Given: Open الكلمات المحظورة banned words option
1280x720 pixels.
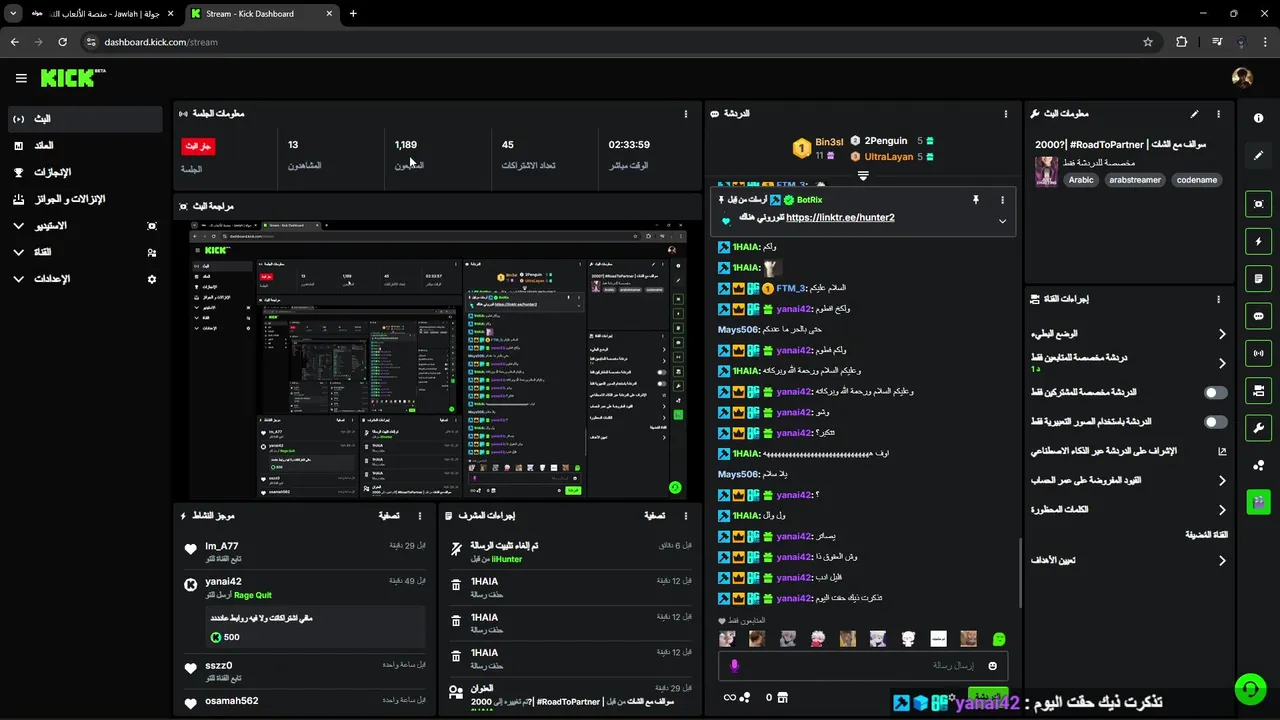Looking at the screenshot, I should pos(1130,510).
